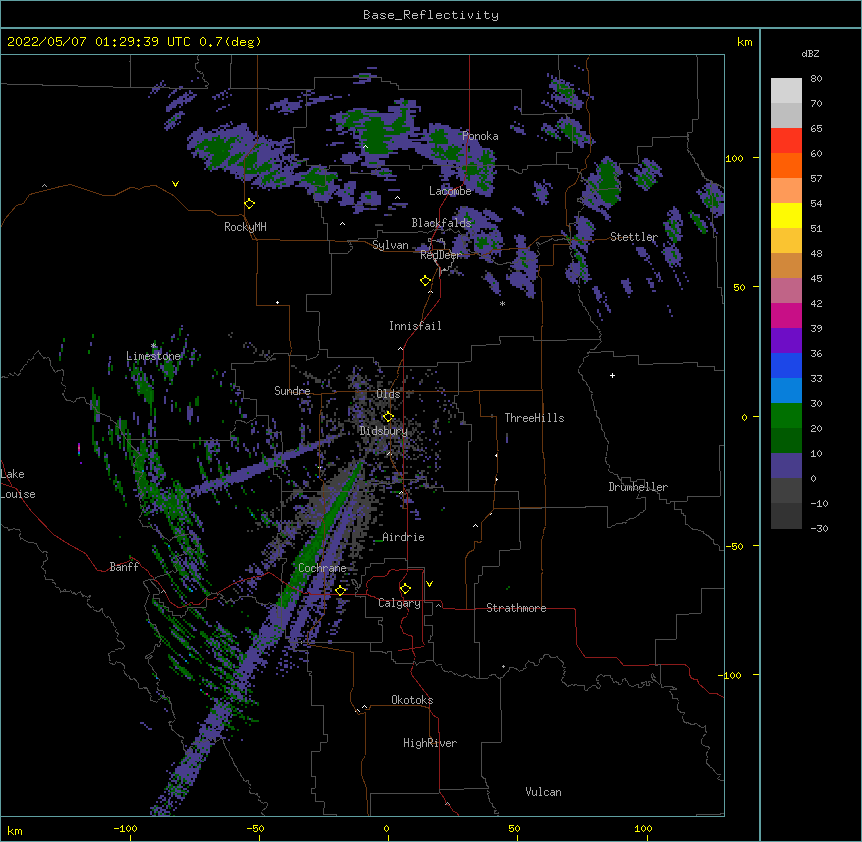The height and width of the screenshot is (842, 862).
Task: Click the Lacombe town label
Action: pos(450,191)
